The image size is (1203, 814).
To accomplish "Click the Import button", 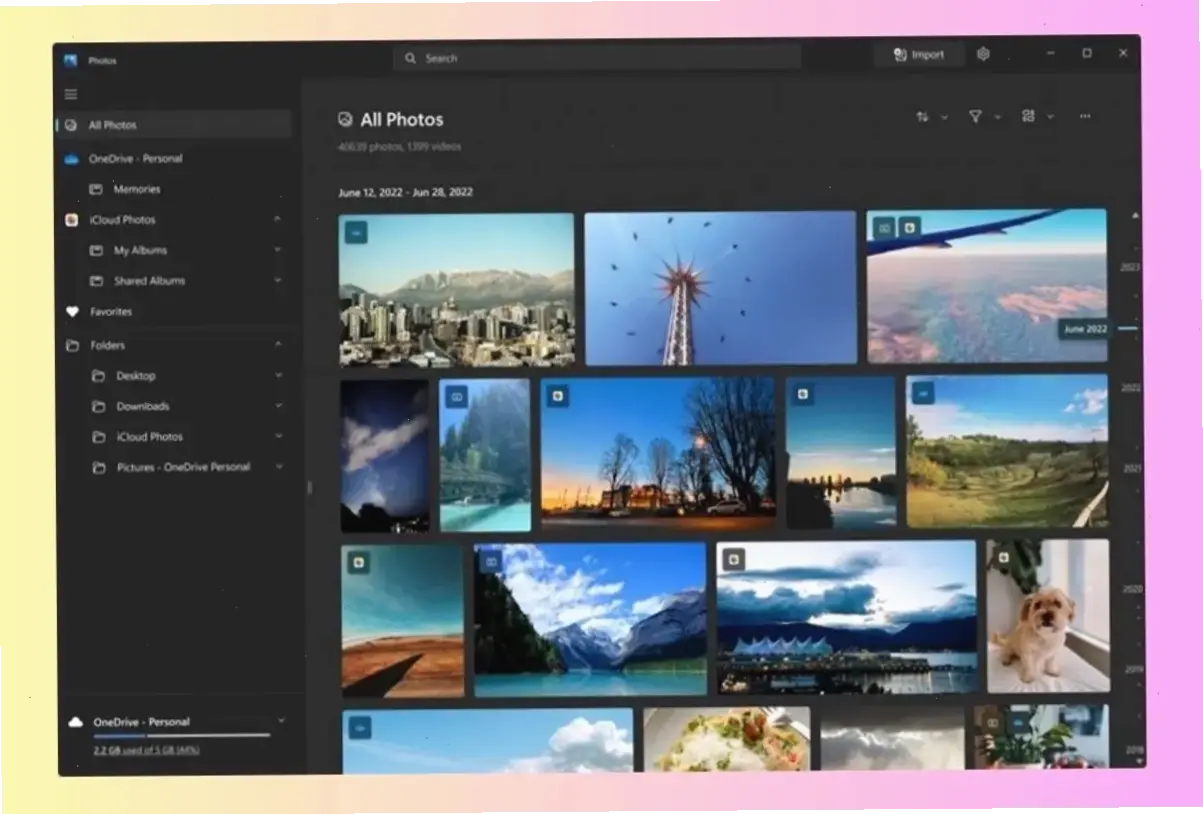I will 919,55.
